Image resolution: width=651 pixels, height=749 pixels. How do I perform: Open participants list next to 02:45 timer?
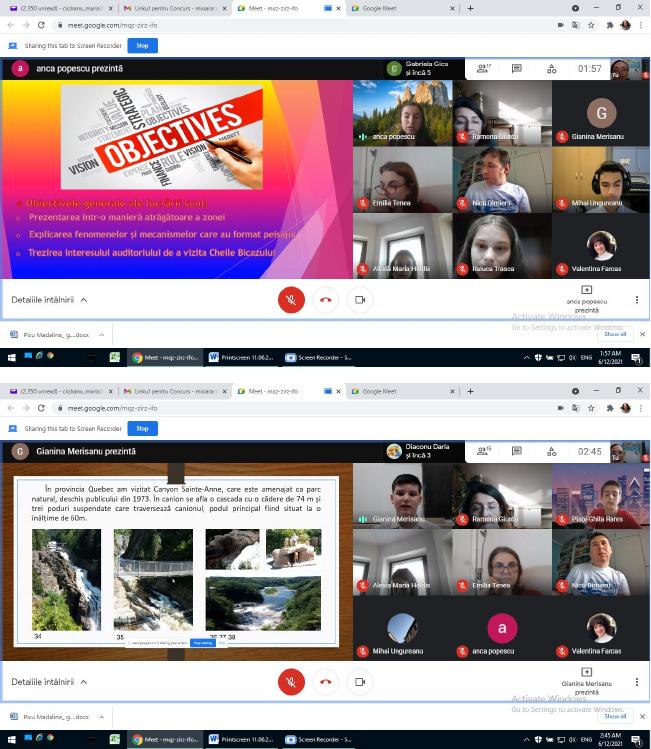pyautogui.click(x=483, y=451)
